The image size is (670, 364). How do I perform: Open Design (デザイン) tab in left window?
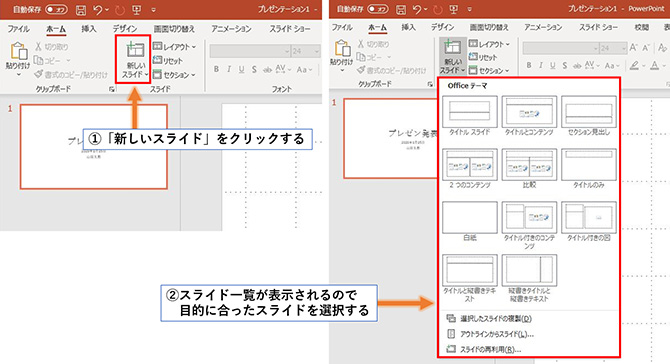tap(125, 29)
